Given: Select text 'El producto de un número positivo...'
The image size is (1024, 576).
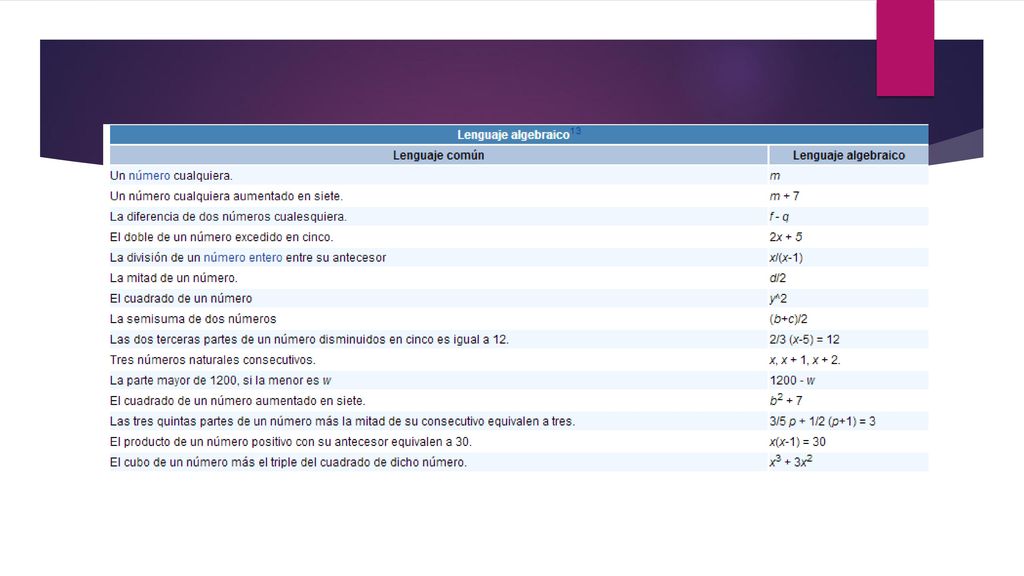Looking at the screenshot, I should coord(291,441).
